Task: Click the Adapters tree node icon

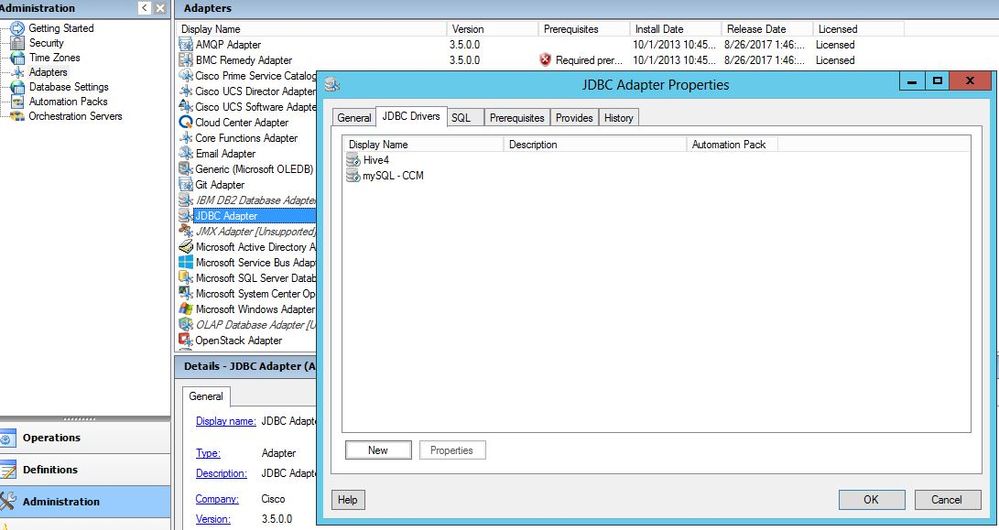Action: coord(18,73)
